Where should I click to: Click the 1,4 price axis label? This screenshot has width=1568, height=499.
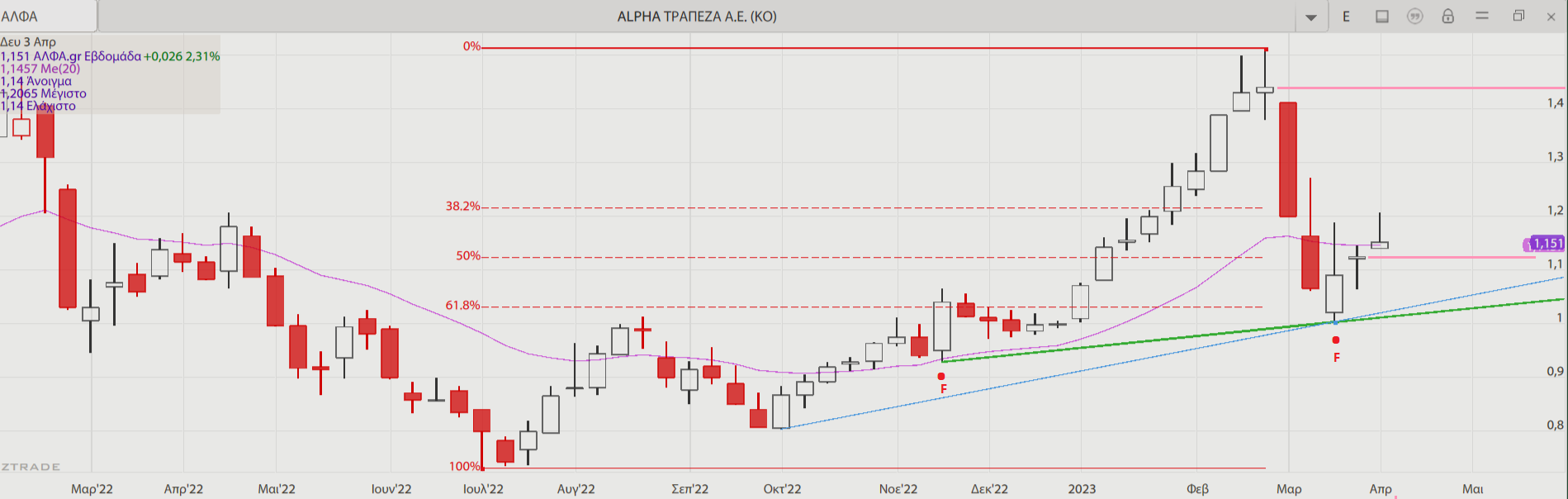pos(1556,103)
